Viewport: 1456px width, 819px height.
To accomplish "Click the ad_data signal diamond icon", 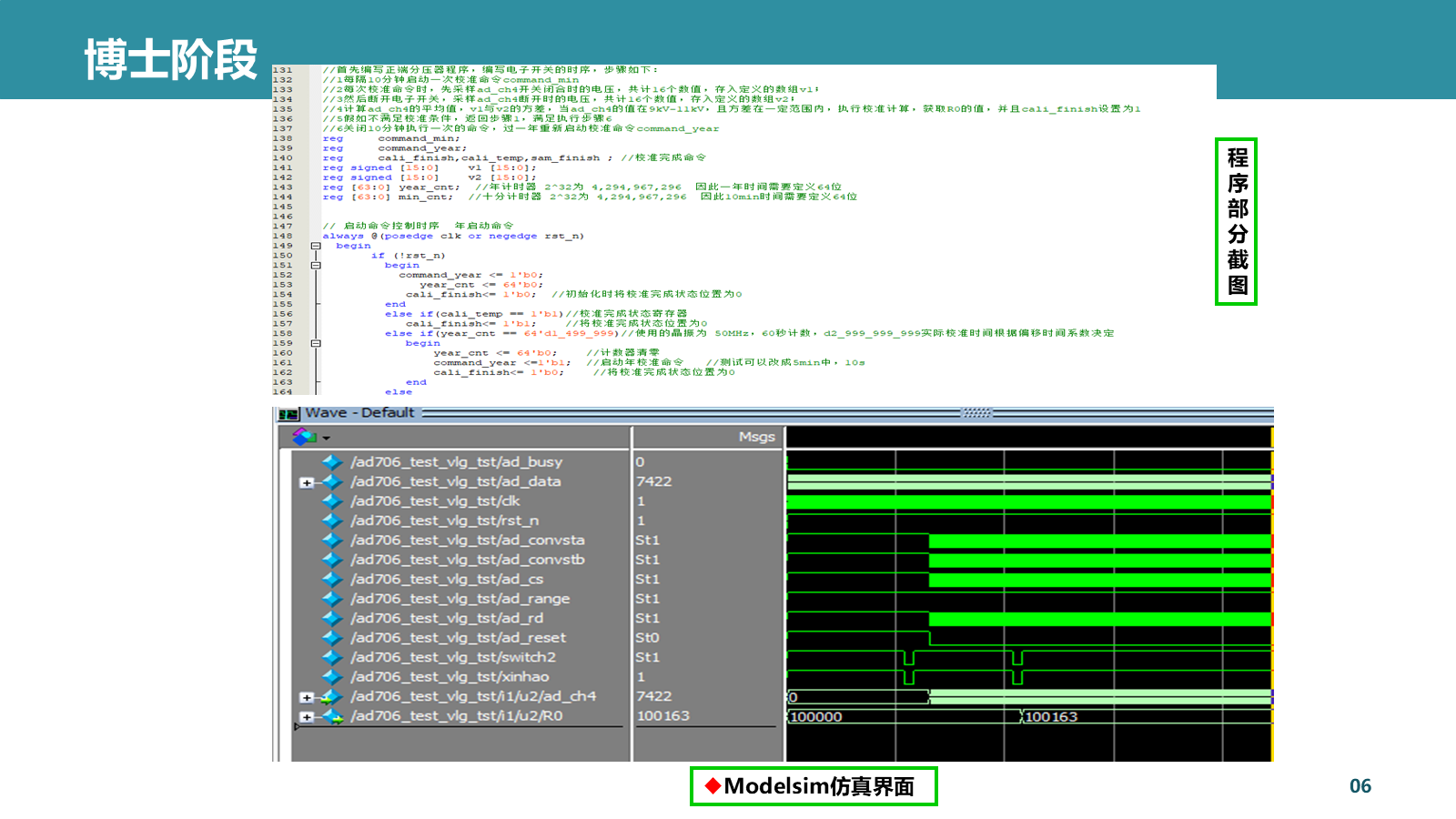I will click(332, 481).
